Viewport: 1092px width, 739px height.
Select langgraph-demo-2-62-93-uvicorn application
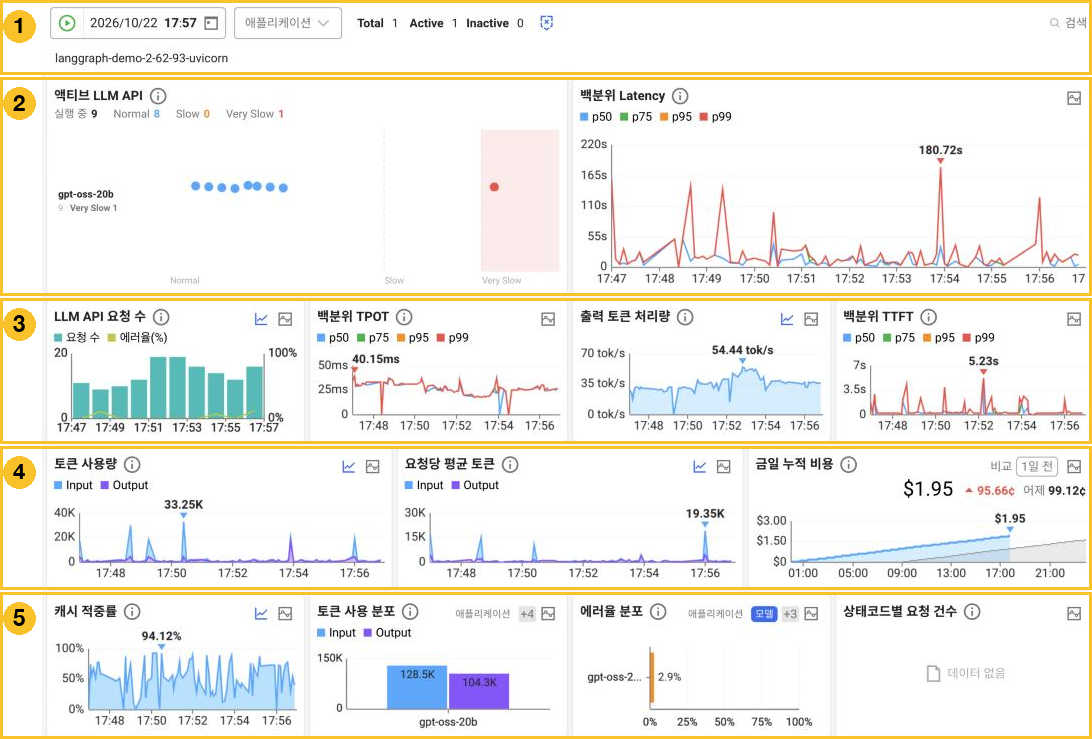[141, 58]
